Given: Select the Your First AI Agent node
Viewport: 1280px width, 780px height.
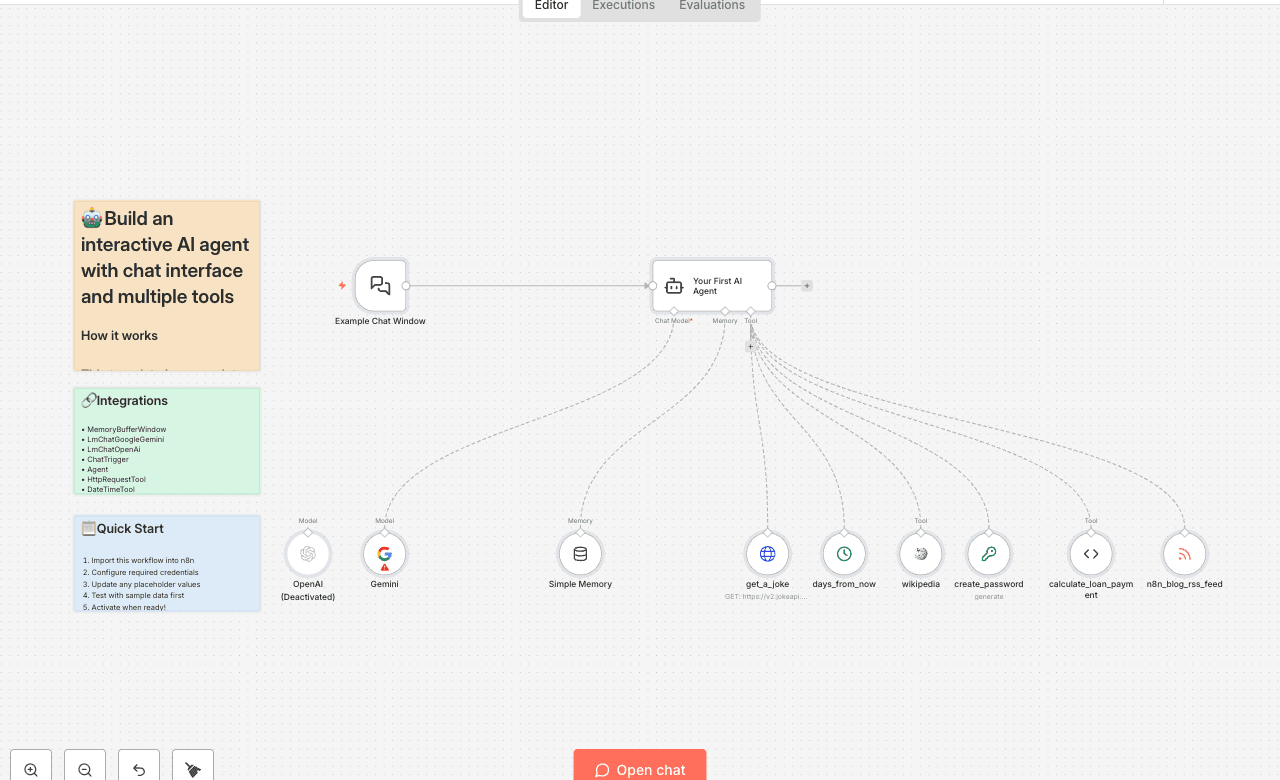Looking at the screenshot, I should (711, 286).
